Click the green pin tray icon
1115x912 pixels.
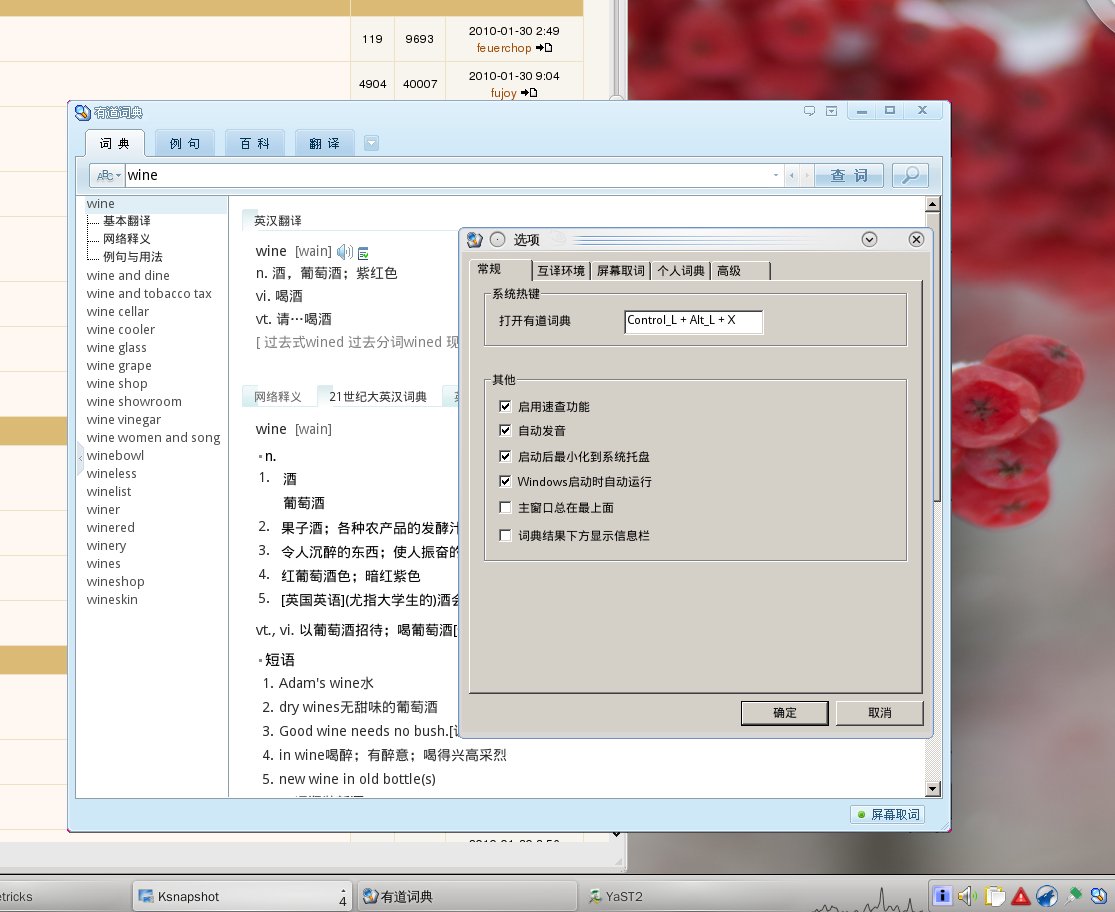[x=1073, y=895]
